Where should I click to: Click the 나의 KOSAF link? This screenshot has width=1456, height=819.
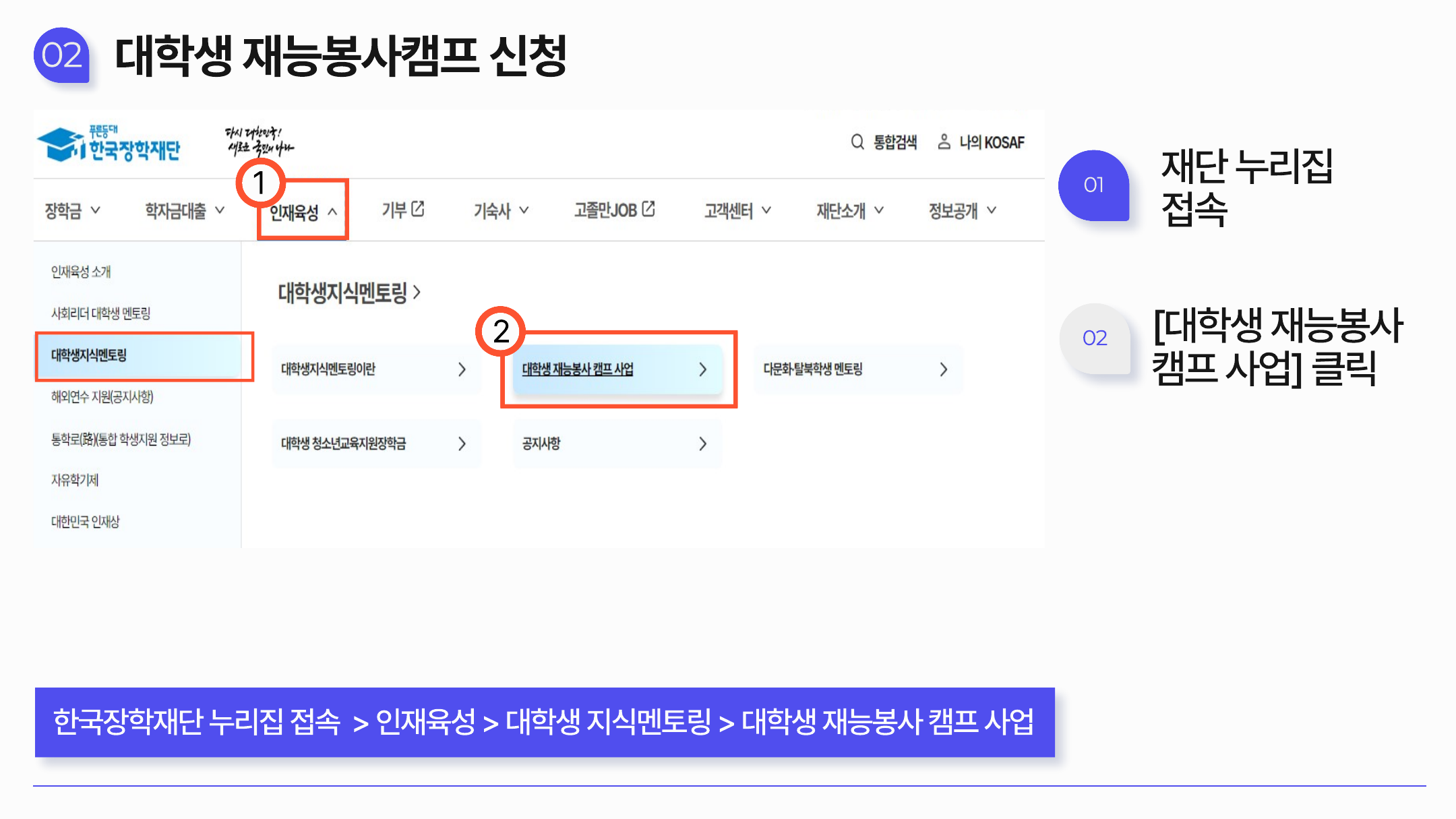992,142
